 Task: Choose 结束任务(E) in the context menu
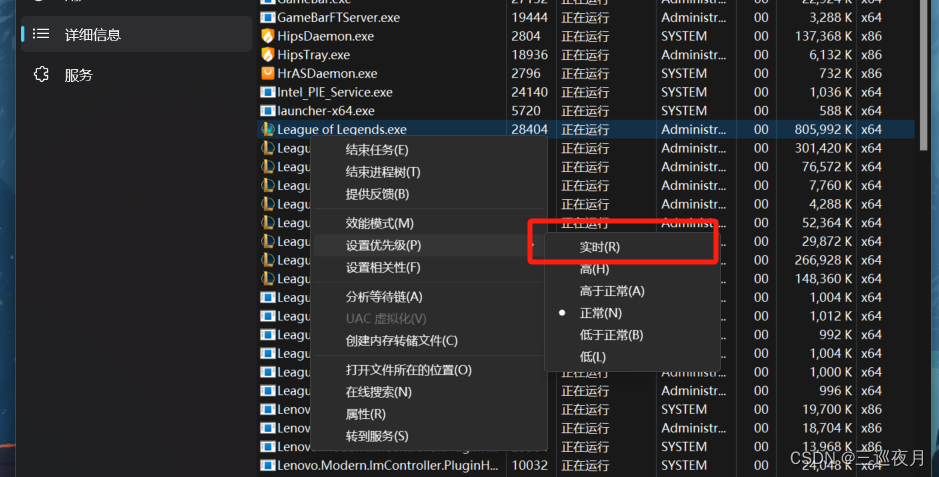tap(430, 150)
